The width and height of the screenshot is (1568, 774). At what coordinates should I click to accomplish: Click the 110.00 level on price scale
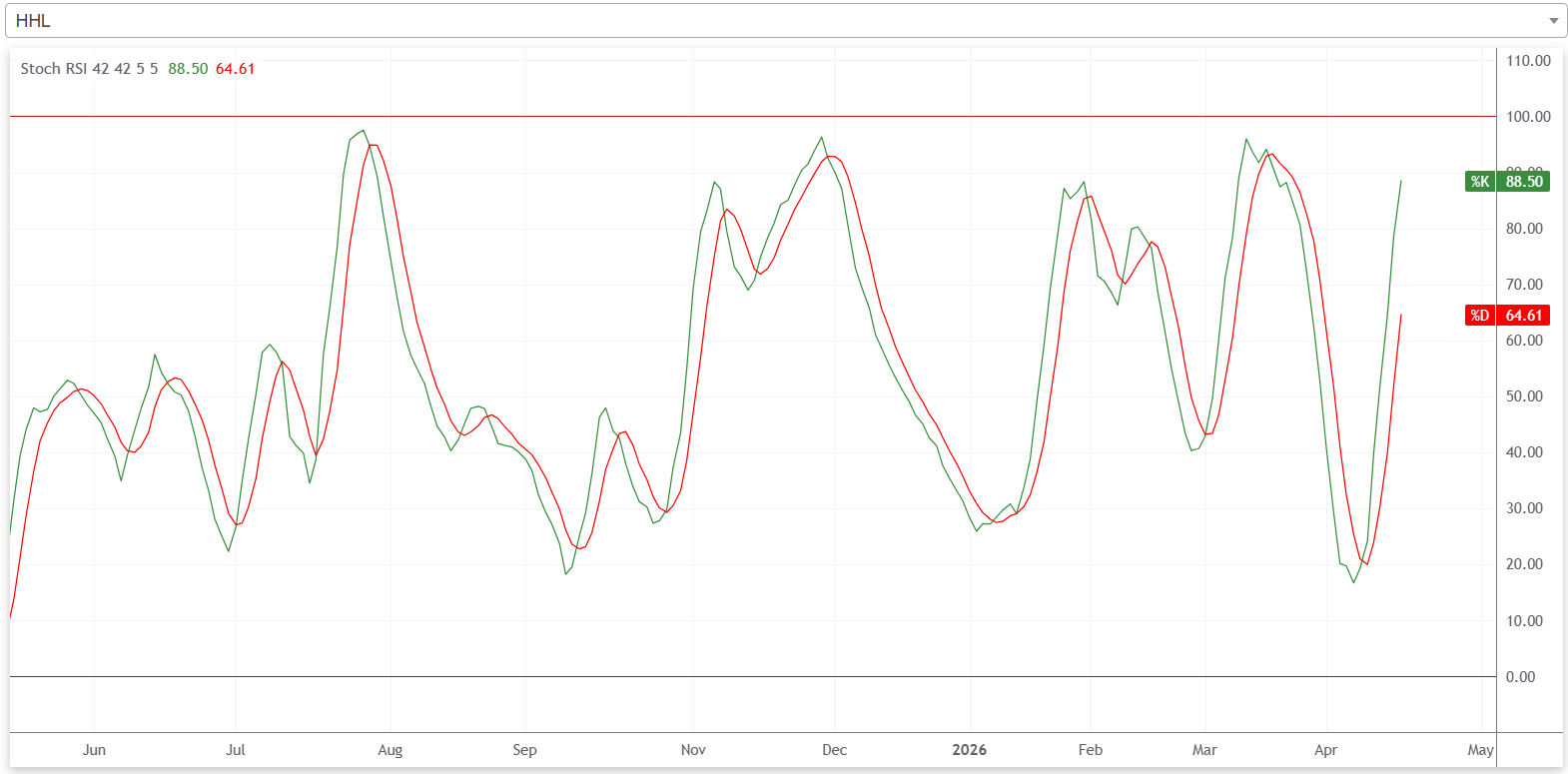tap(1528, 61)
